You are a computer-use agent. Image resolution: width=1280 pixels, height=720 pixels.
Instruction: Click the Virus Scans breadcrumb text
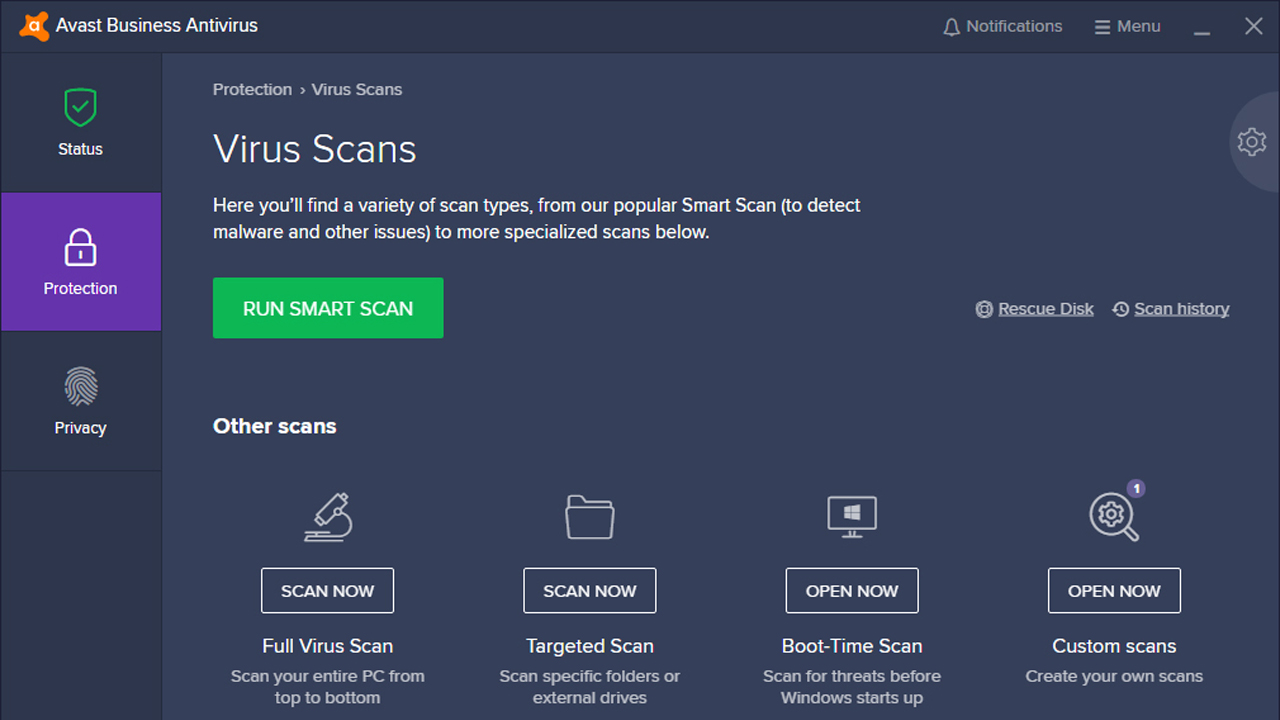pyautogui.click(x=357, y=89)
